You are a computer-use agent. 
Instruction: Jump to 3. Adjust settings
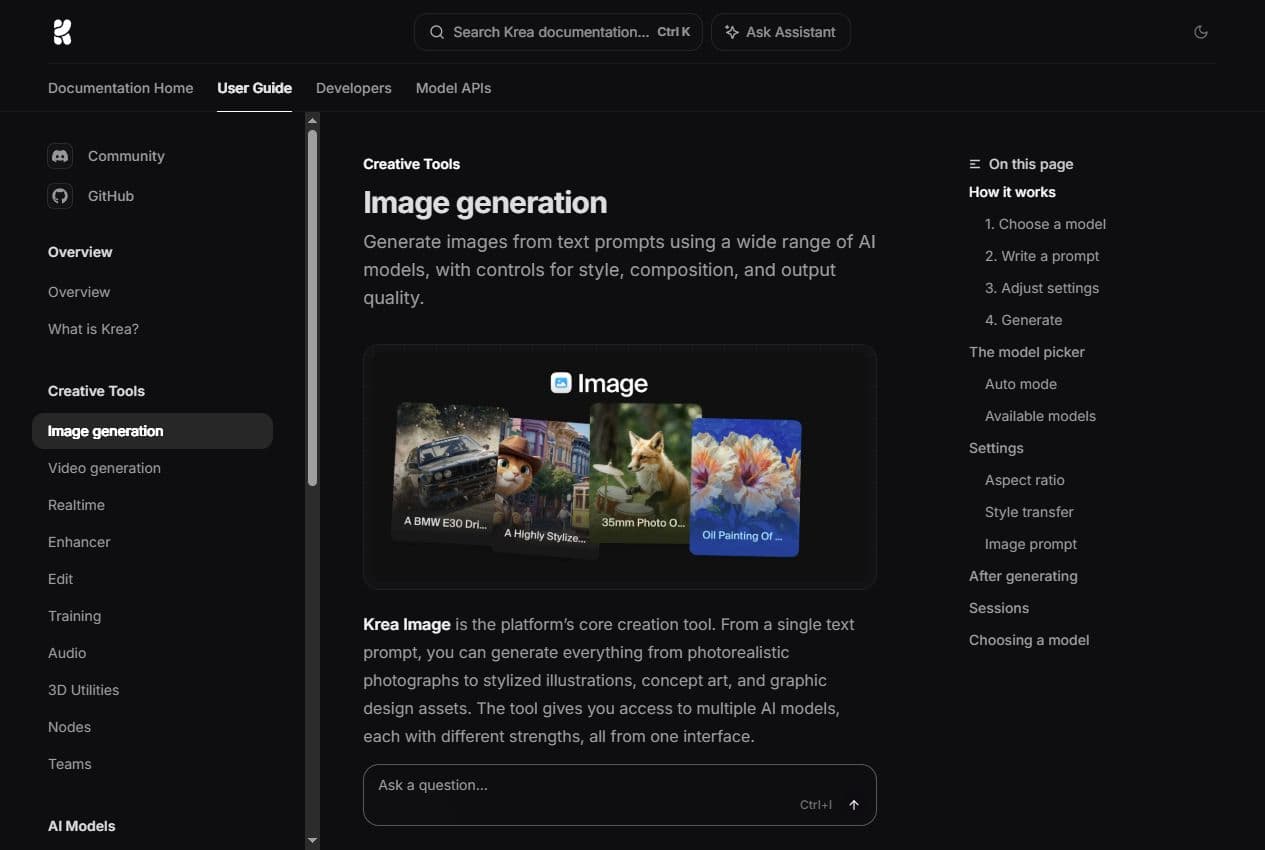click(1042, 288)
